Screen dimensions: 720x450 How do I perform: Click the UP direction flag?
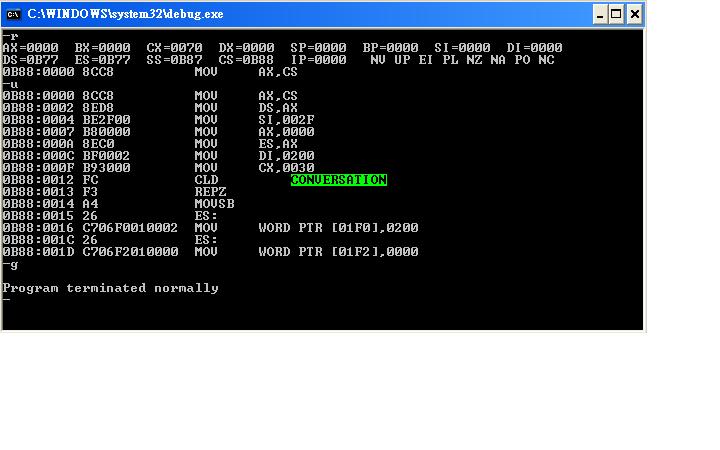402,60
